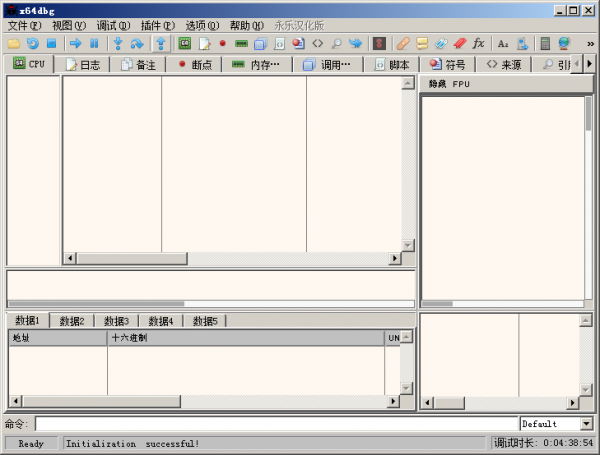Click into the 命令 input field
Viewport: 600px width, 455px height.
point(276,424)
